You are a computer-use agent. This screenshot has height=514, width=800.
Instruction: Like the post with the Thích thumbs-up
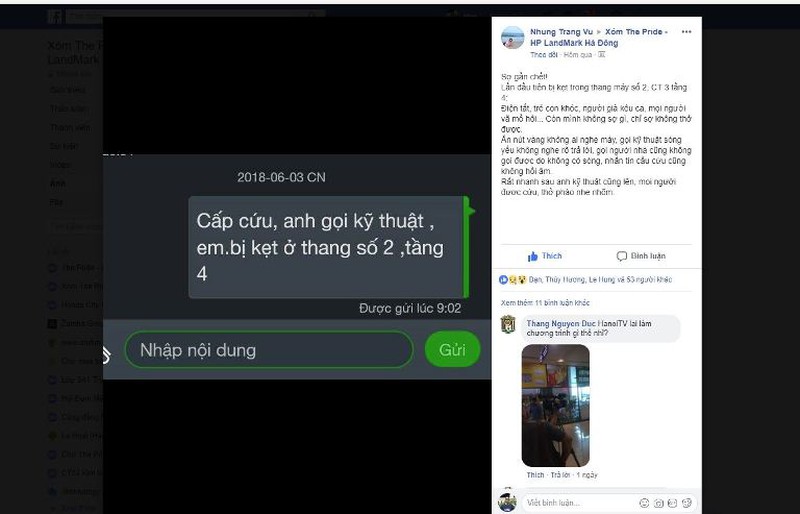pyautogui.click(x=545, y=256)
